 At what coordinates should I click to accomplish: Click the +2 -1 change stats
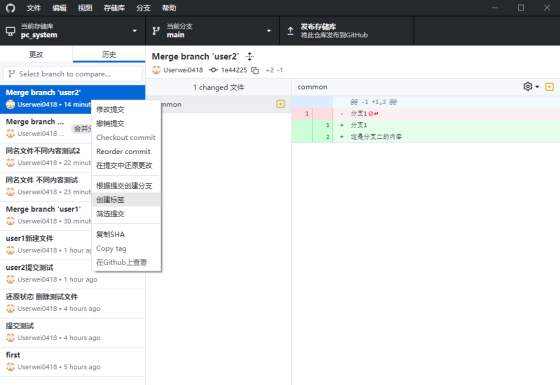(274, 70)
